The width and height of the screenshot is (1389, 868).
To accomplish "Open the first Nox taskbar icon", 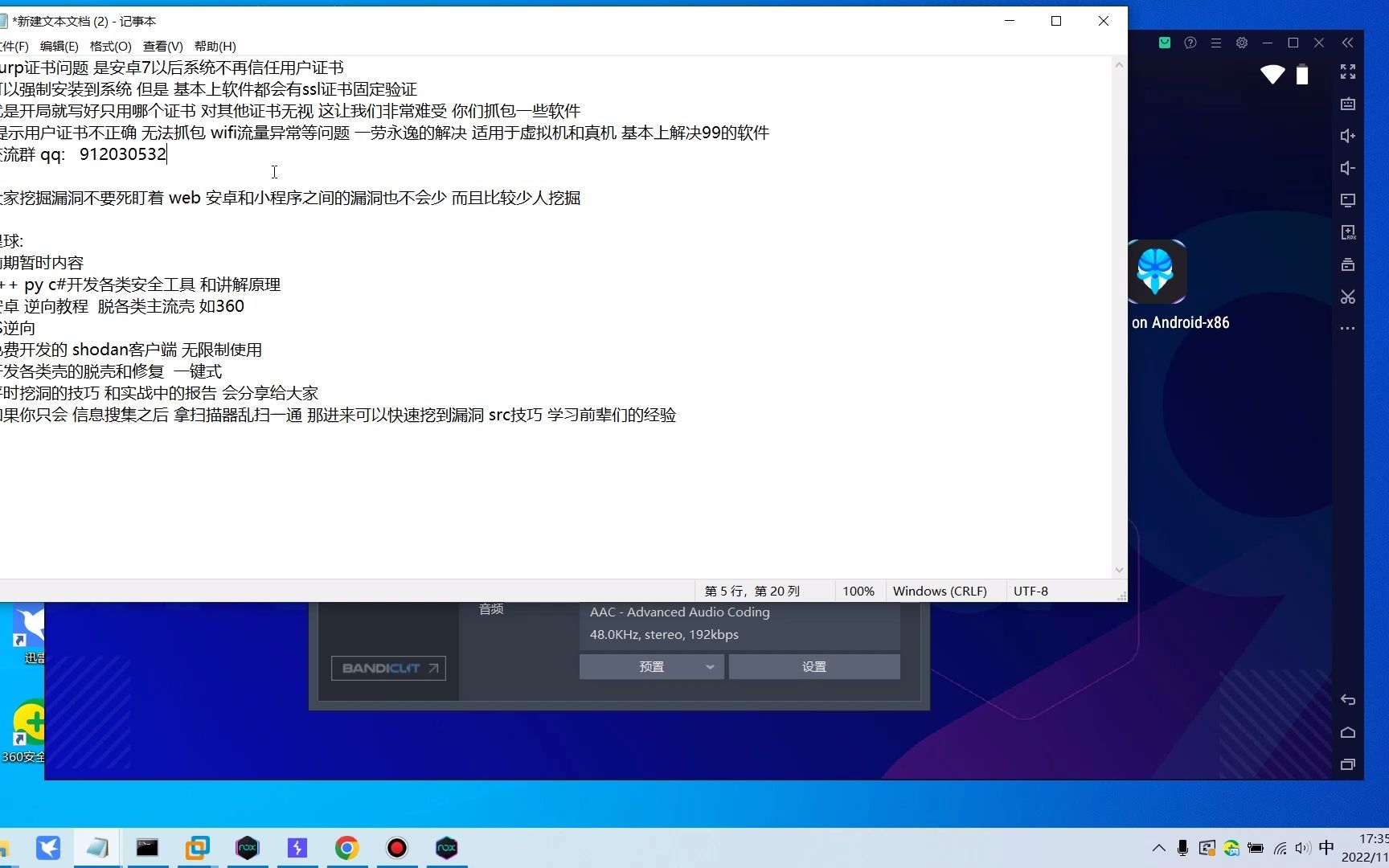I will click(x=248, y=847).
